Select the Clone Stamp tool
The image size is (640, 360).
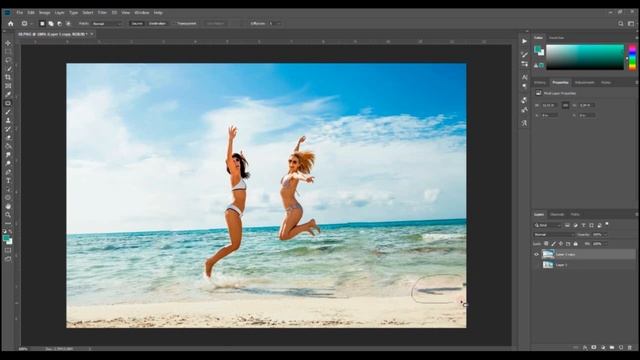pyautogui.click(x=8, y=120)
